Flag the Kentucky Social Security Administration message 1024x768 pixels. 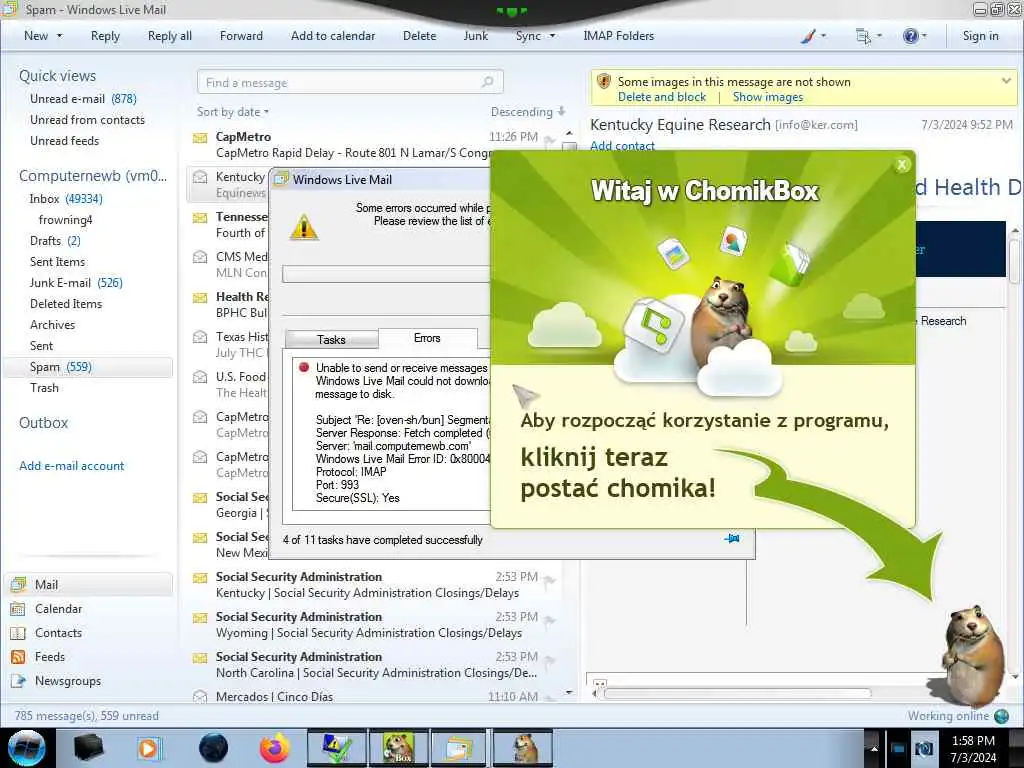coord(550,581)
